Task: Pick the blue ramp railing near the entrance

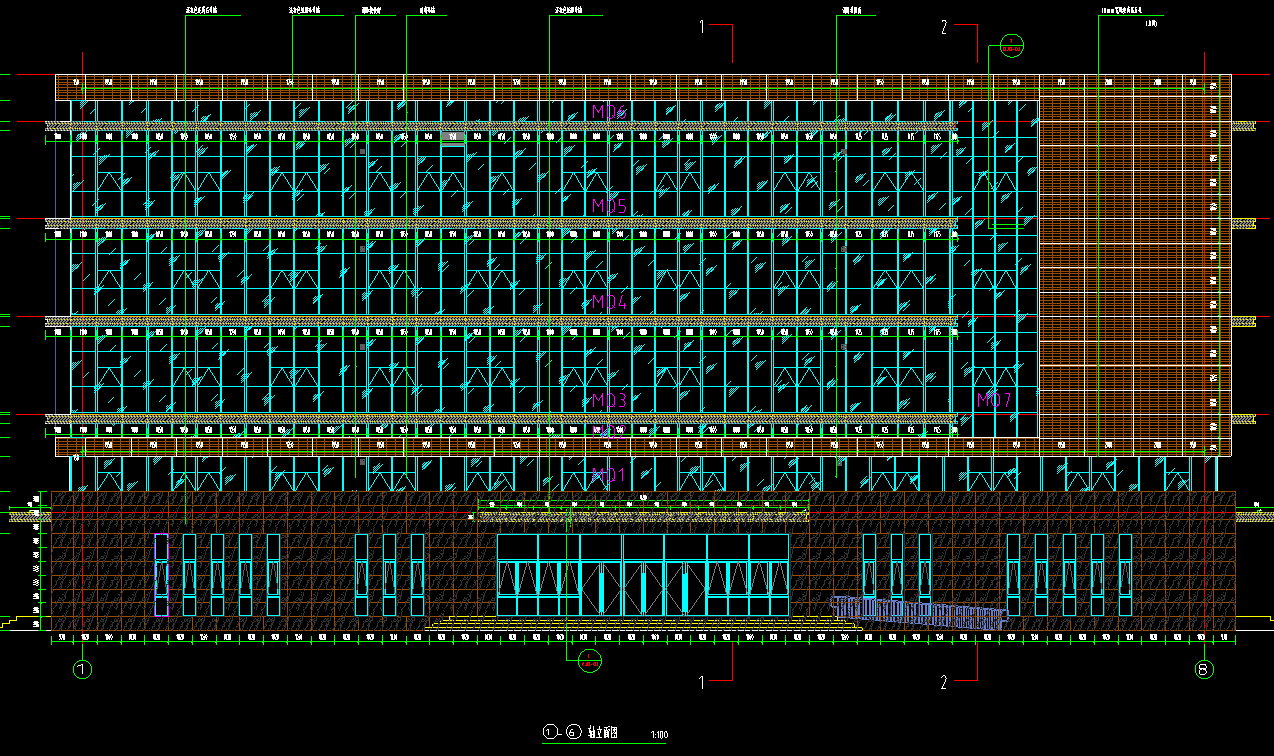Action: pos(920,612)
